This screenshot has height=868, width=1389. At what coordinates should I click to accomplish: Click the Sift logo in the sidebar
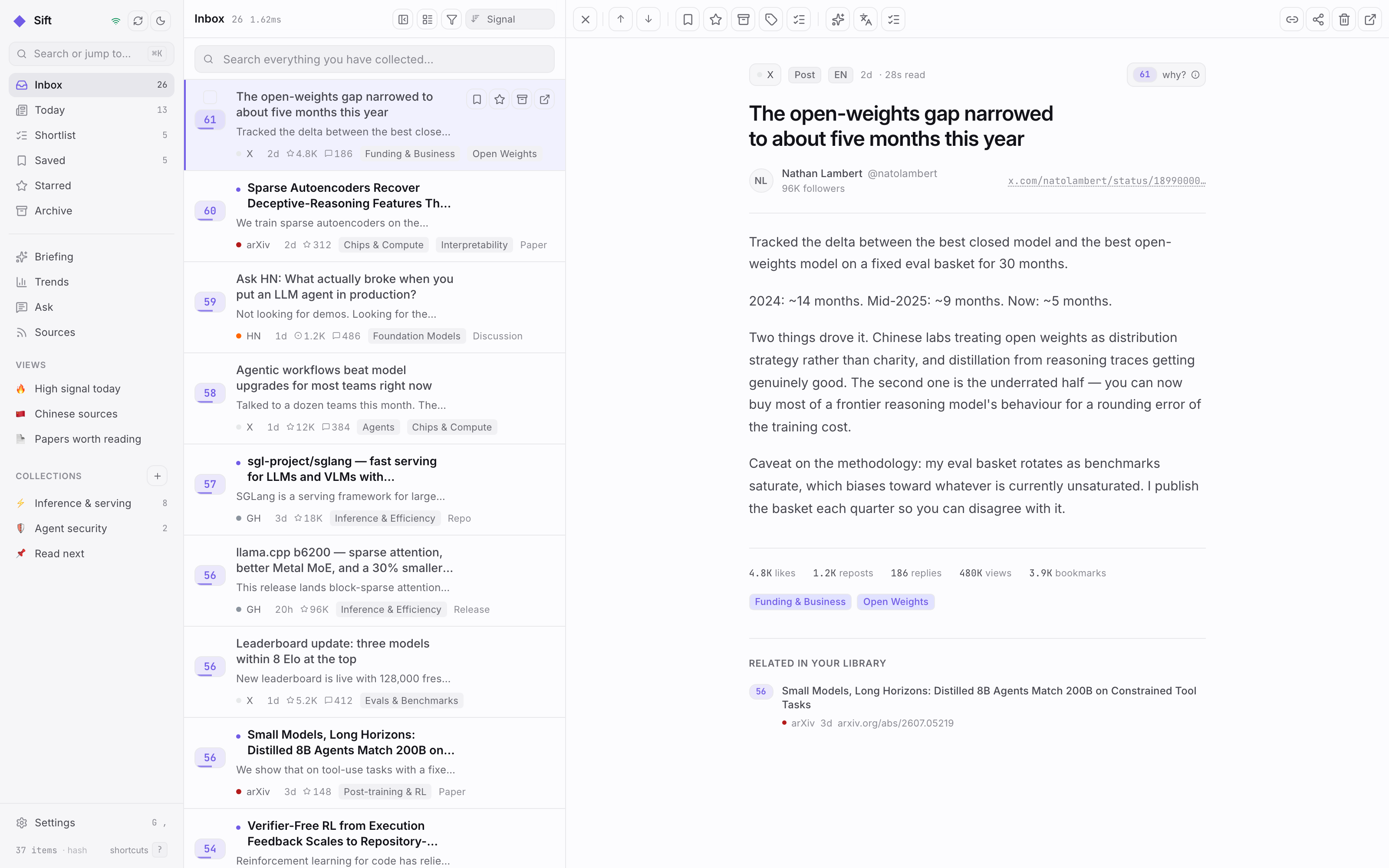[20, 21]
